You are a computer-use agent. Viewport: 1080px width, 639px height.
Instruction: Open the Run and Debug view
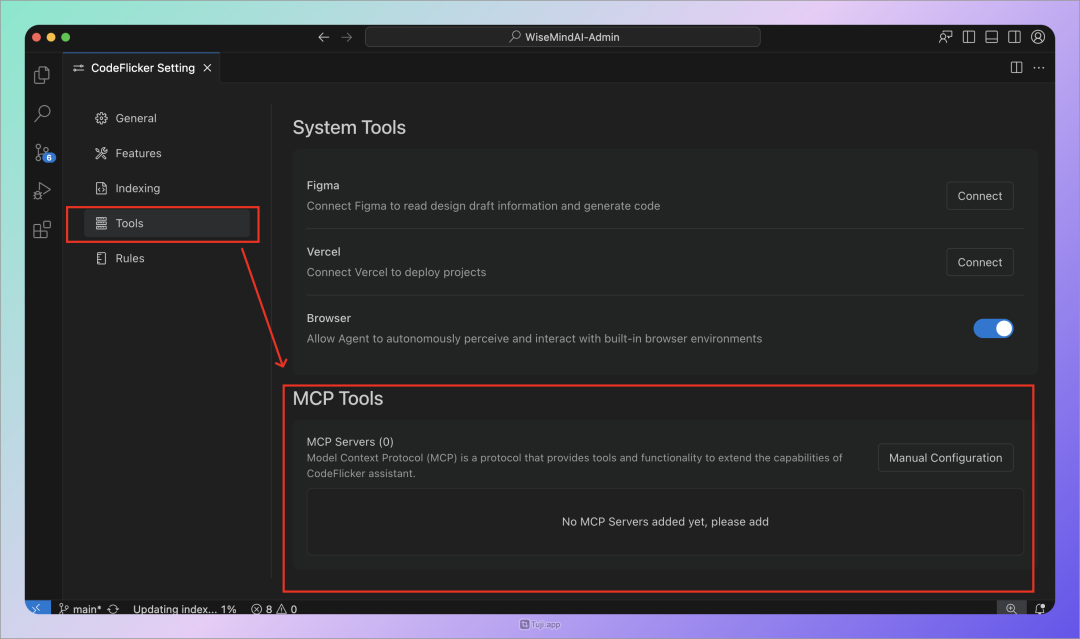point(41,190)
